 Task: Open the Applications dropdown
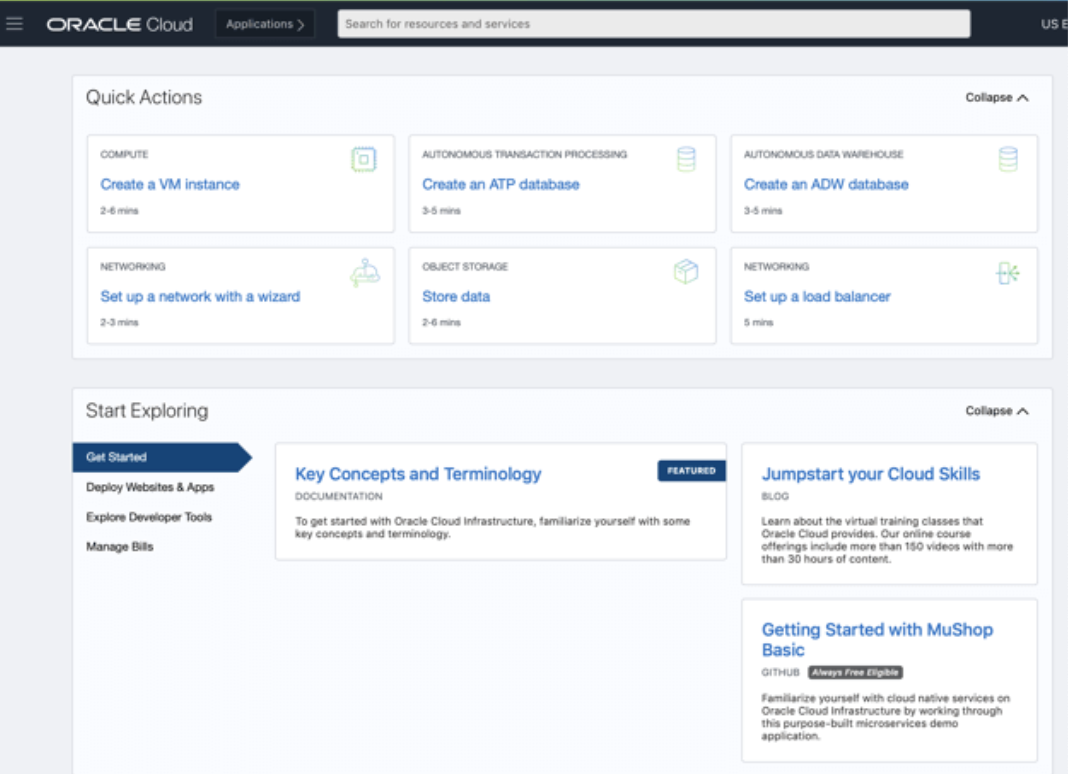(x=265, y=24)
